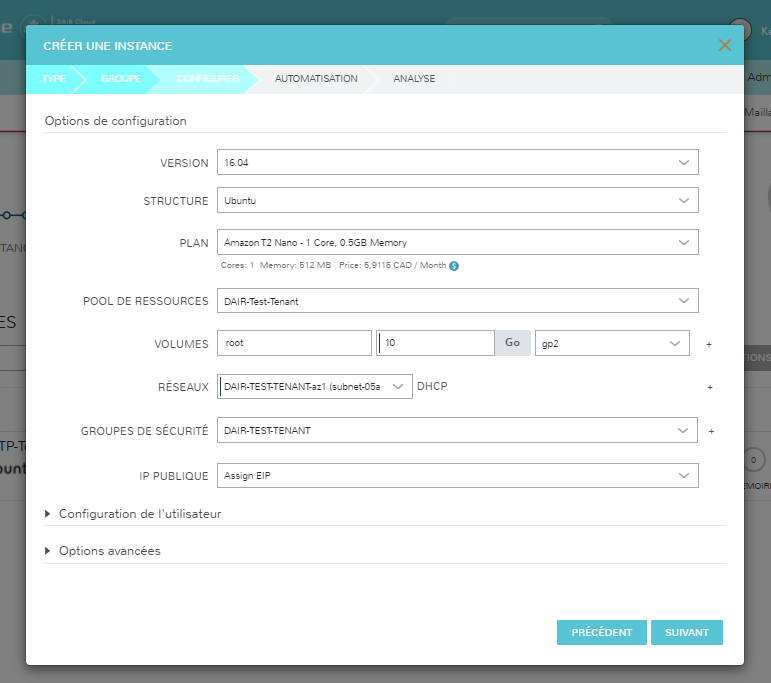Add a security group with the plus icon

tap(711, 431)
